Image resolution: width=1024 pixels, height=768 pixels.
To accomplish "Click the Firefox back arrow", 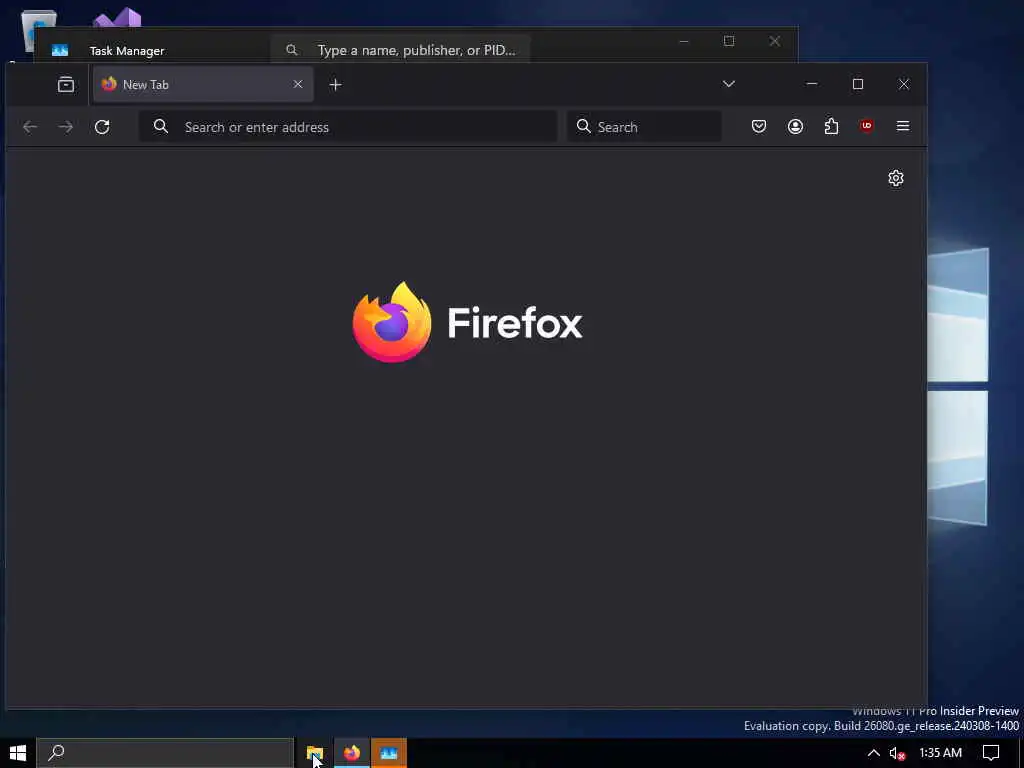I will coord(29,127).
